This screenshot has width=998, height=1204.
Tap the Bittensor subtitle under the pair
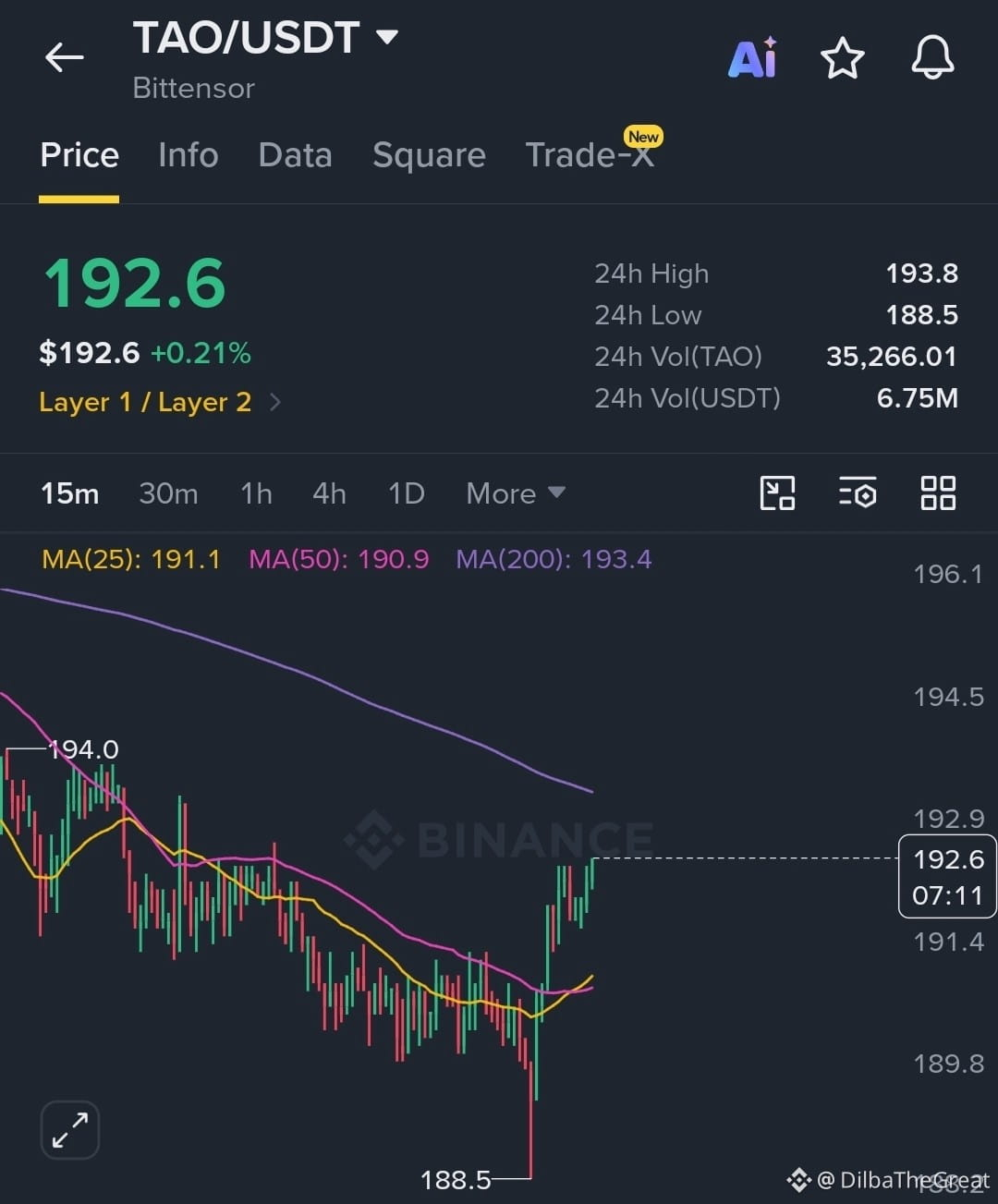tap(193, 88)
